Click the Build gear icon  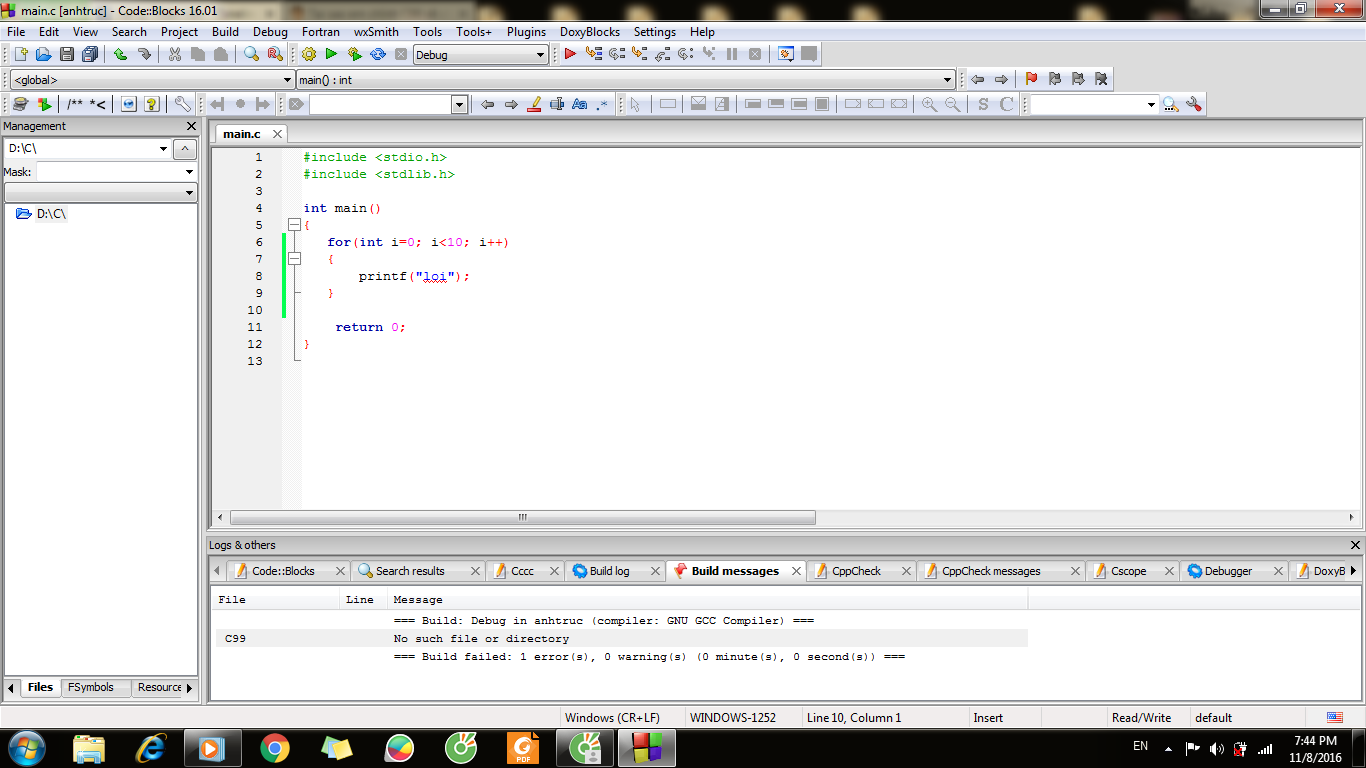pos(308,55)
